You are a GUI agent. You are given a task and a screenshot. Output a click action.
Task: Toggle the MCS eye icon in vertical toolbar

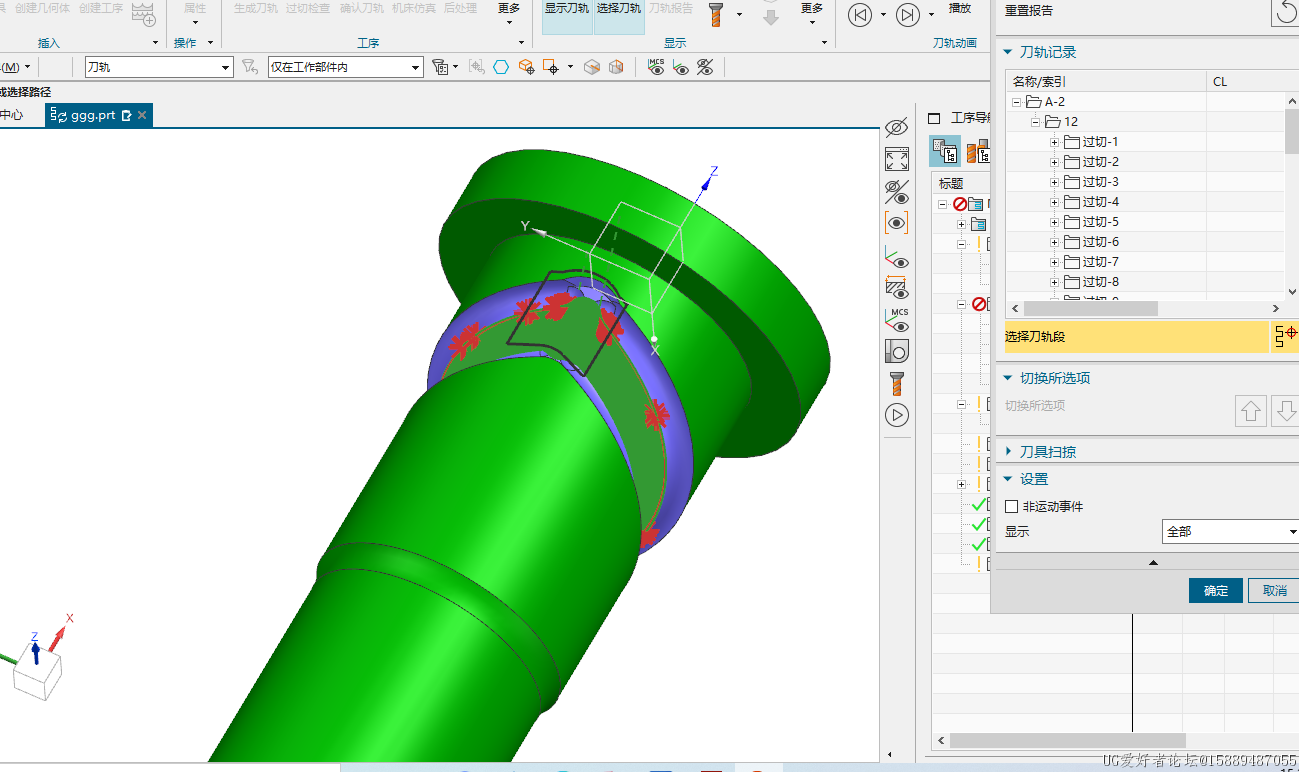(898, 320)
